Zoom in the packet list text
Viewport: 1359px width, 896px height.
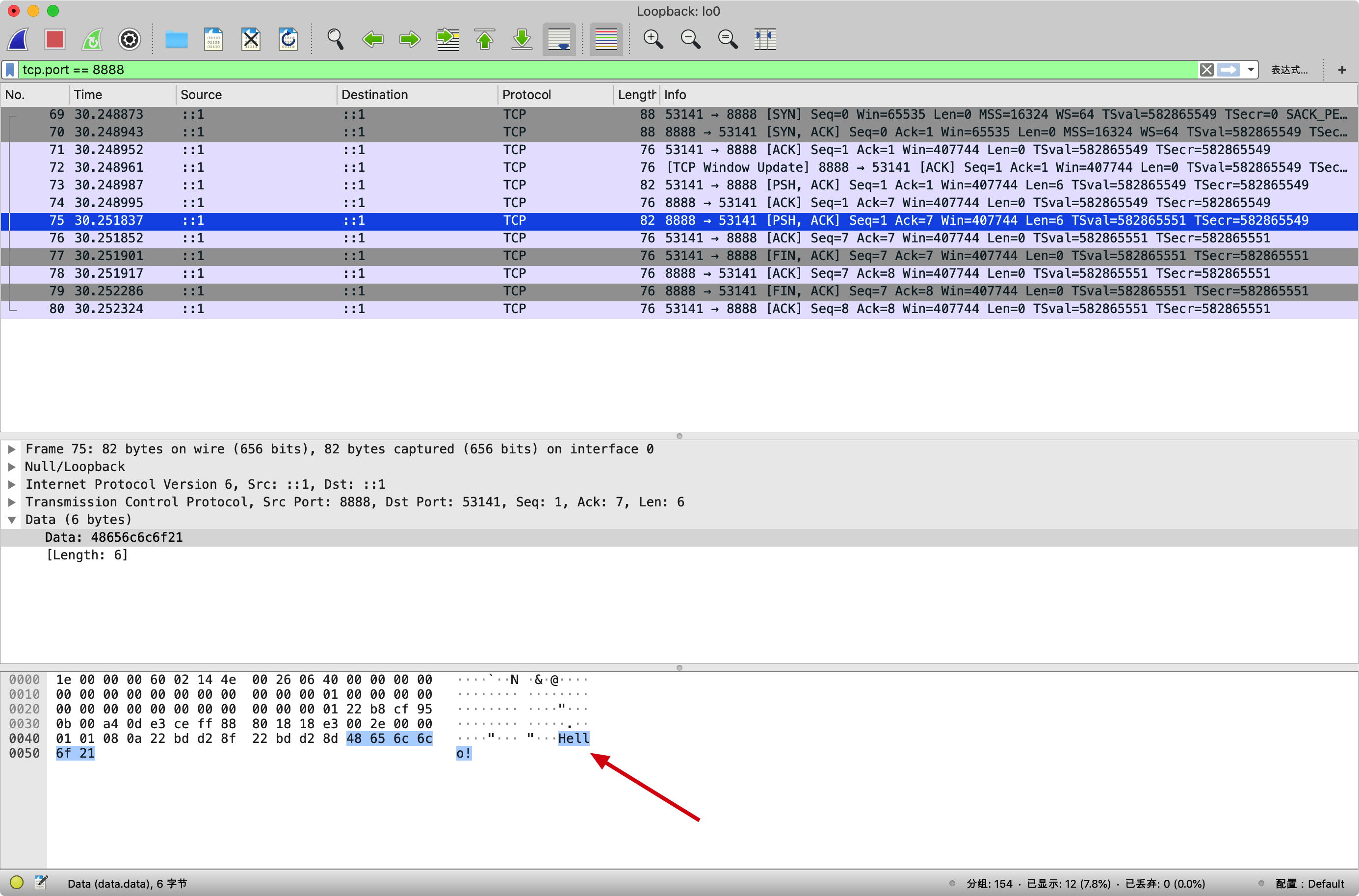(x=653, y=39)
